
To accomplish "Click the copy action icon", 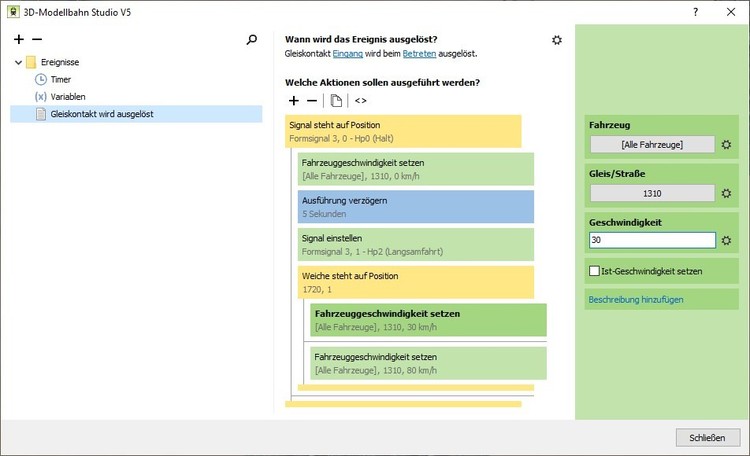I will 337,101.
